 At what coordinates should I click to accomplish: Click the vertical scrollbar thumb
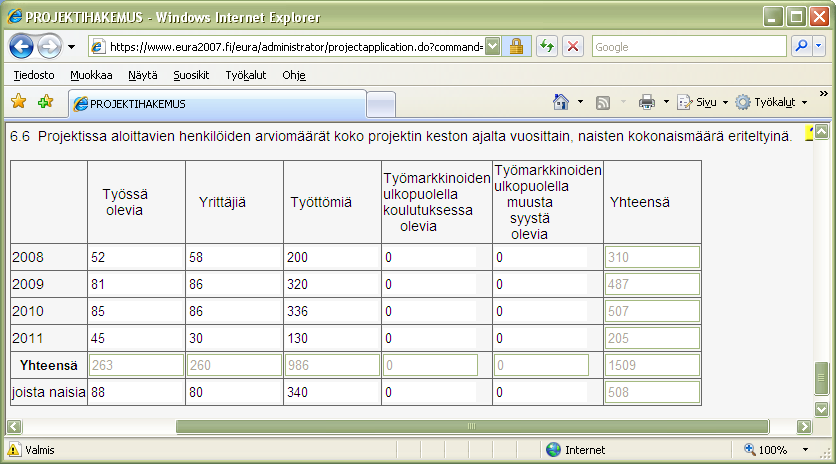pyautogui.click(x=822, y=378)
